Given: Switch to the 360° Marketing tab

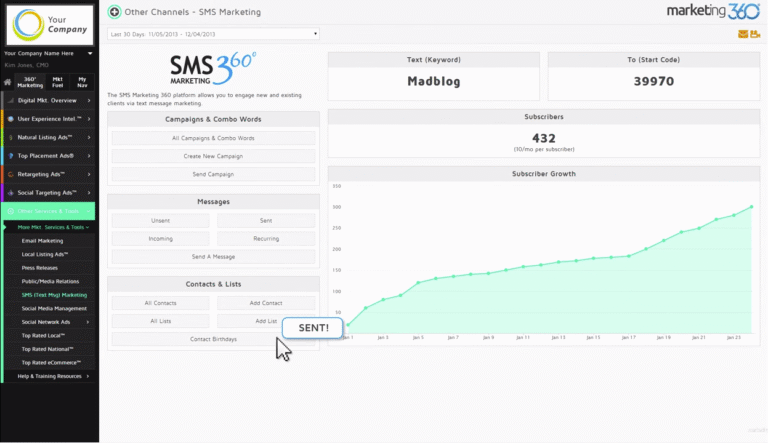Looking at the screenshot, I should coord(30,82).
